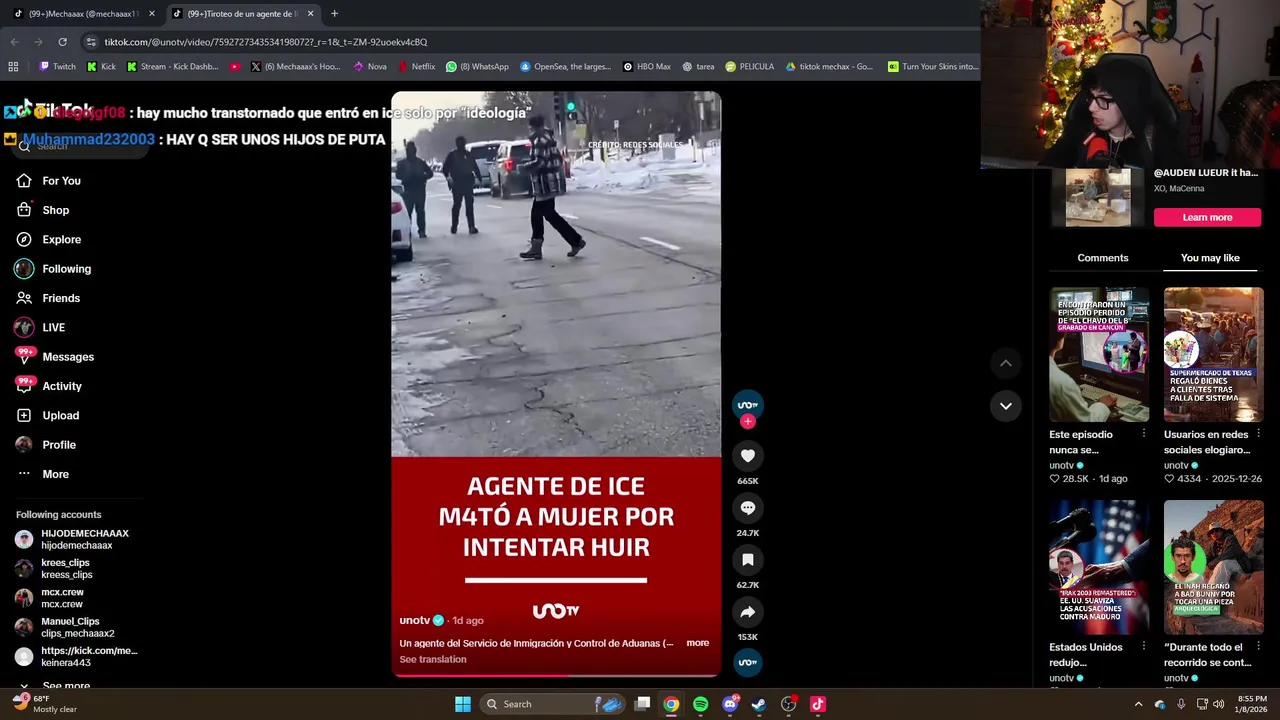Image resolution: width=1280 pixels, height=720 pixels.
Task: Open the video's sound disc icon
Action: tap(747, 662)
